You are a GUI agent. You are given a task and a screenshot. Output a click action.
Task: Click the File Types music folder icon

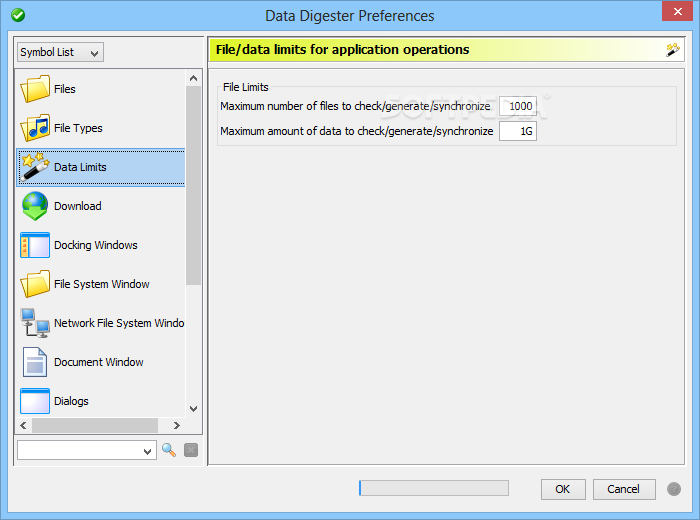click(x=35, y=128)
